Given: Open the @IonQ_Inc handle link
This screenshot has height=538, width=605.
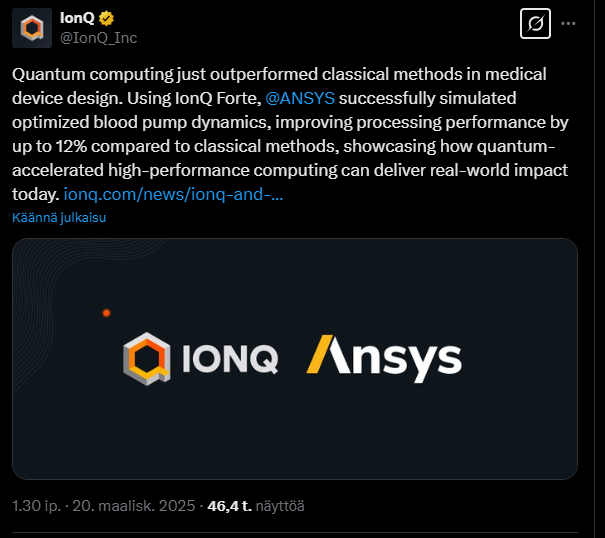Looking at the screenshot, I should click(x=99, y=38).
